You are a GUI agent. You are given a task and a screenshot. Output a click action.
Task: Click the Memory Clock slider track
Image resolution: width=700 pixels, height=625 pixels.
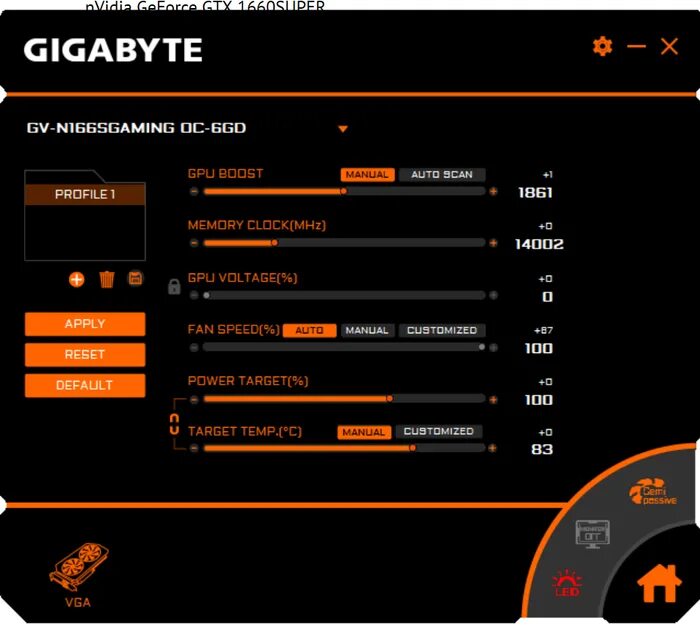(344, 243)
